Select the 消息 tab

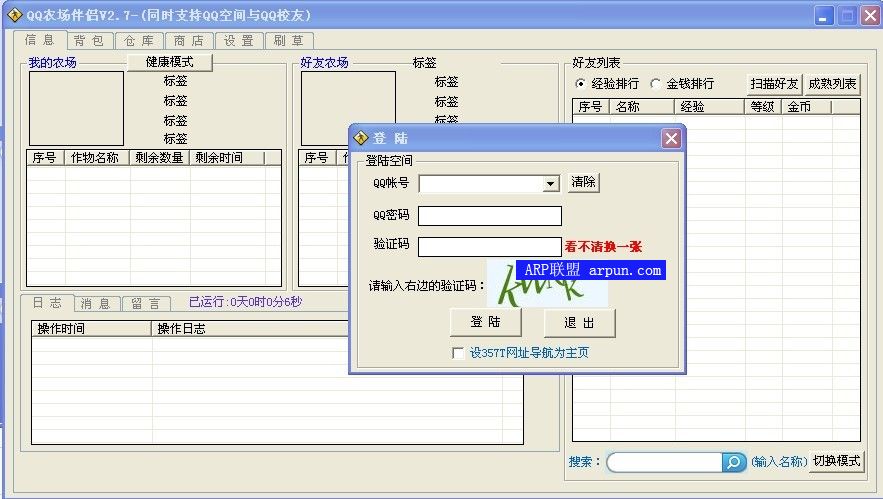pos(96,304)
